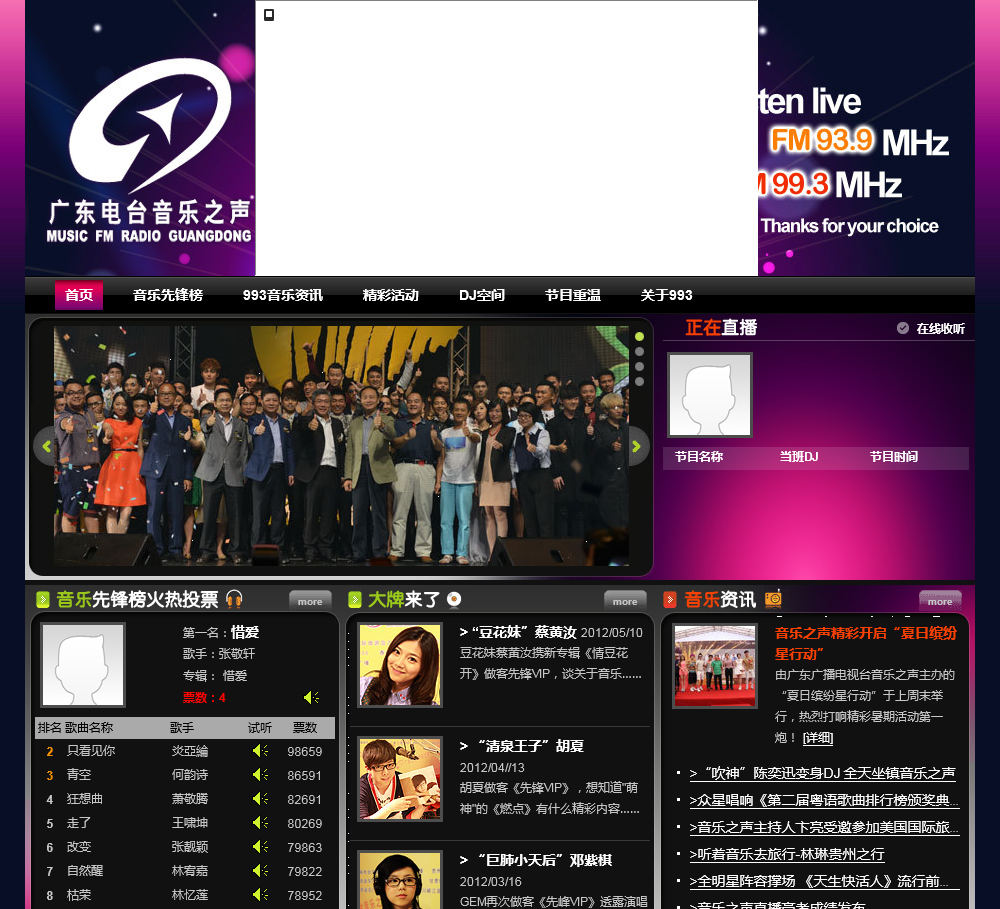Click the 胡夏 photo thumbnail
Image resolution: width=1000 pixels, height=909 pixels.
(400, 779)
